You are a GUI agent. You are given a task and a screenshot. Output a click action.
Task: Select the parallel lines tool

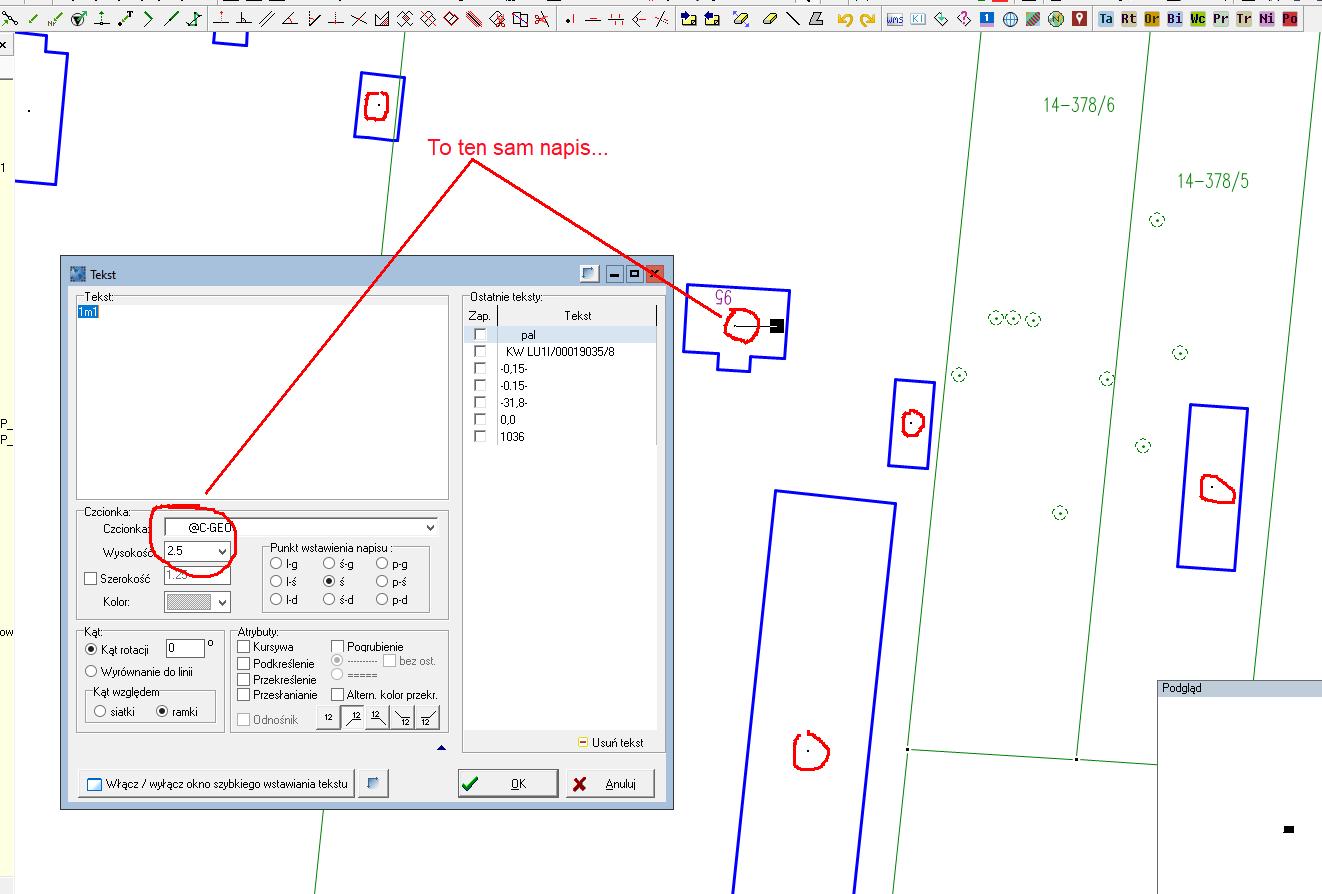(x=267, y=19)
